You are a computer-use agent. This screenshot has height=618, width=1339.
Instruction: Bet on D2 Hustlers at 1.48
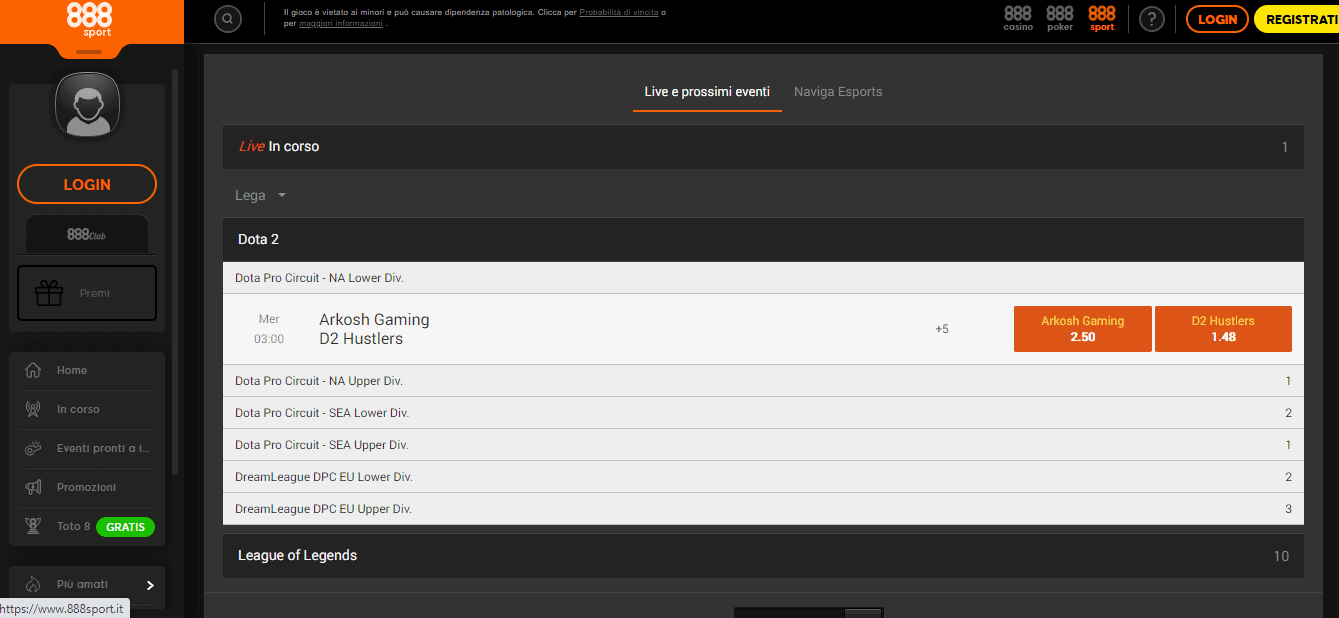click(1223, 329)
